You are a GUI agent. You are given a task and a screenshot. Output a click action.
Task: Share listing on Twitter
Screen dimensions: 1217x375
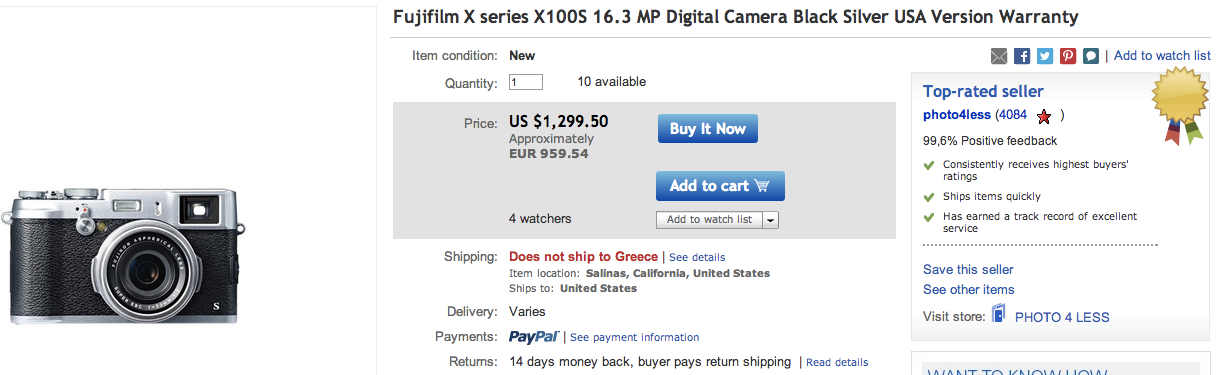[1045, 56]
